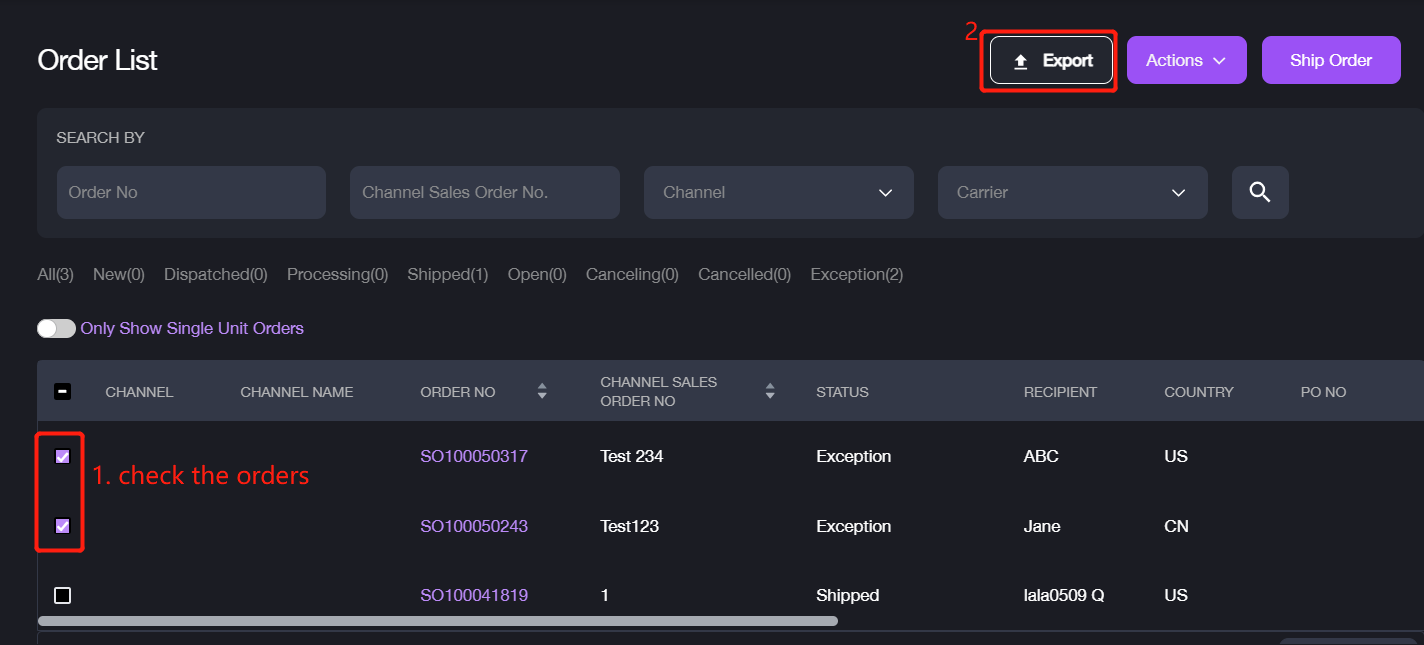Switch to the New(0) tab
1424x645 pixels.
click(119, 274)
